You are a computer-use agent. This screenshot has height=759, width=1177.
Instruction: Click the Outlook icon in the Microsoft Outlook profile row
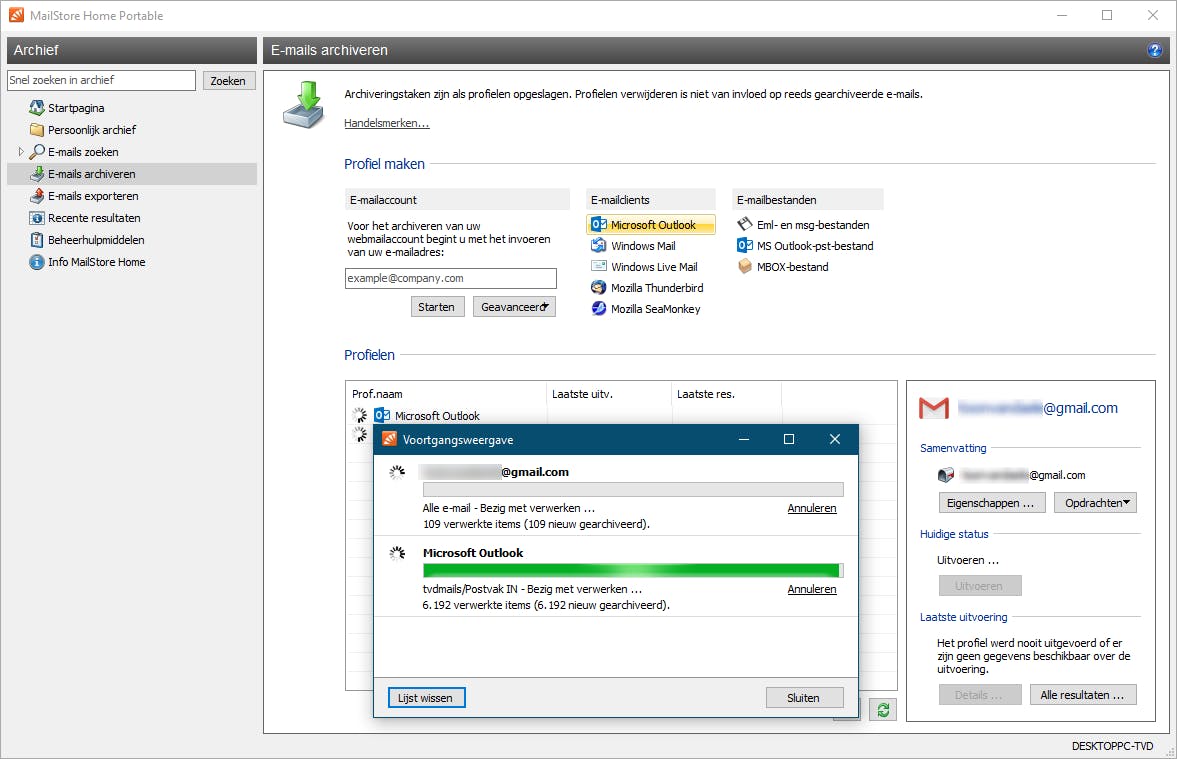(x=382, y=415)
